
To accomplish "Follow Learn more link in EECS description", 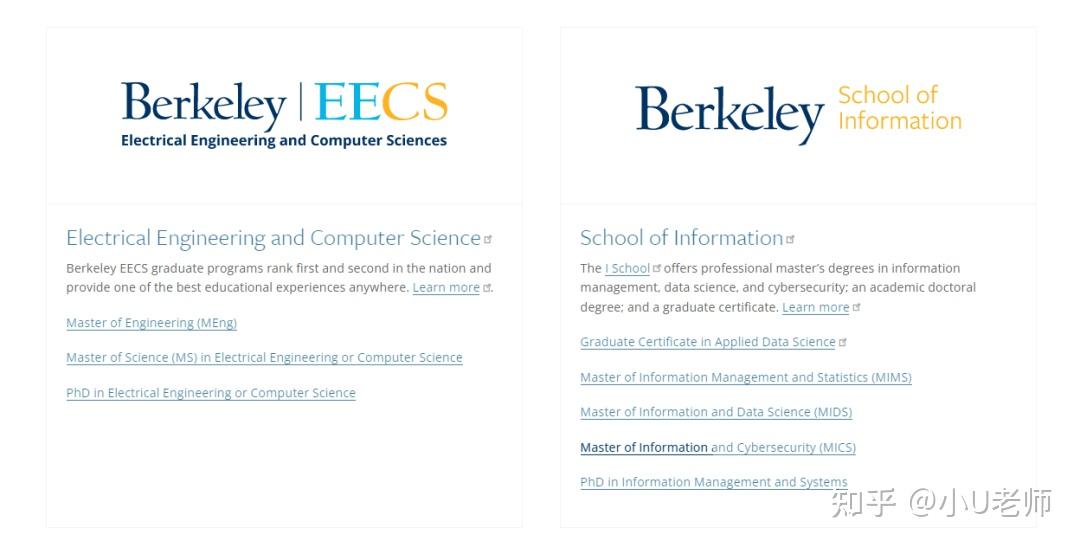I will tap(446, 288).
